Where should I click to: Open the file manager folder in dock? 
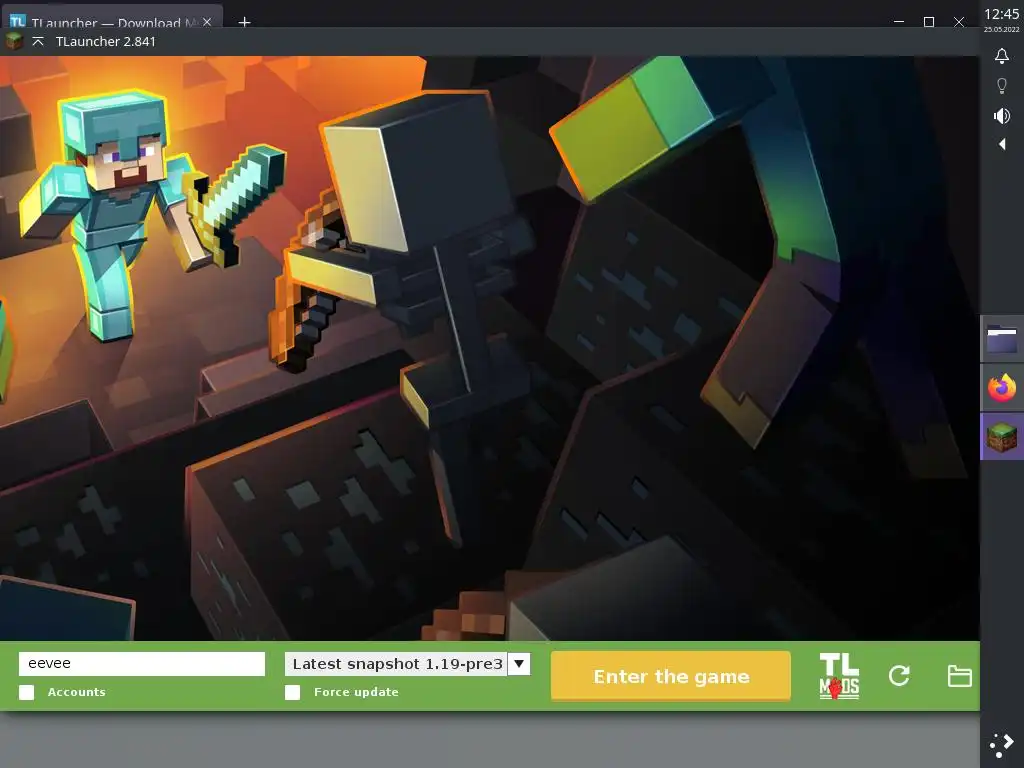click(x=1002, y=339)
